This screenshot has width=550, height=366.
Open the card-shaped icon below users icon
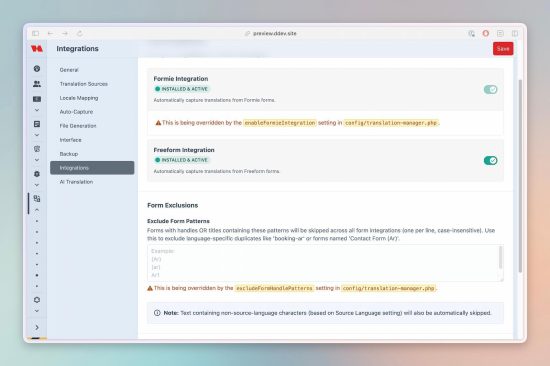(37, 99)
